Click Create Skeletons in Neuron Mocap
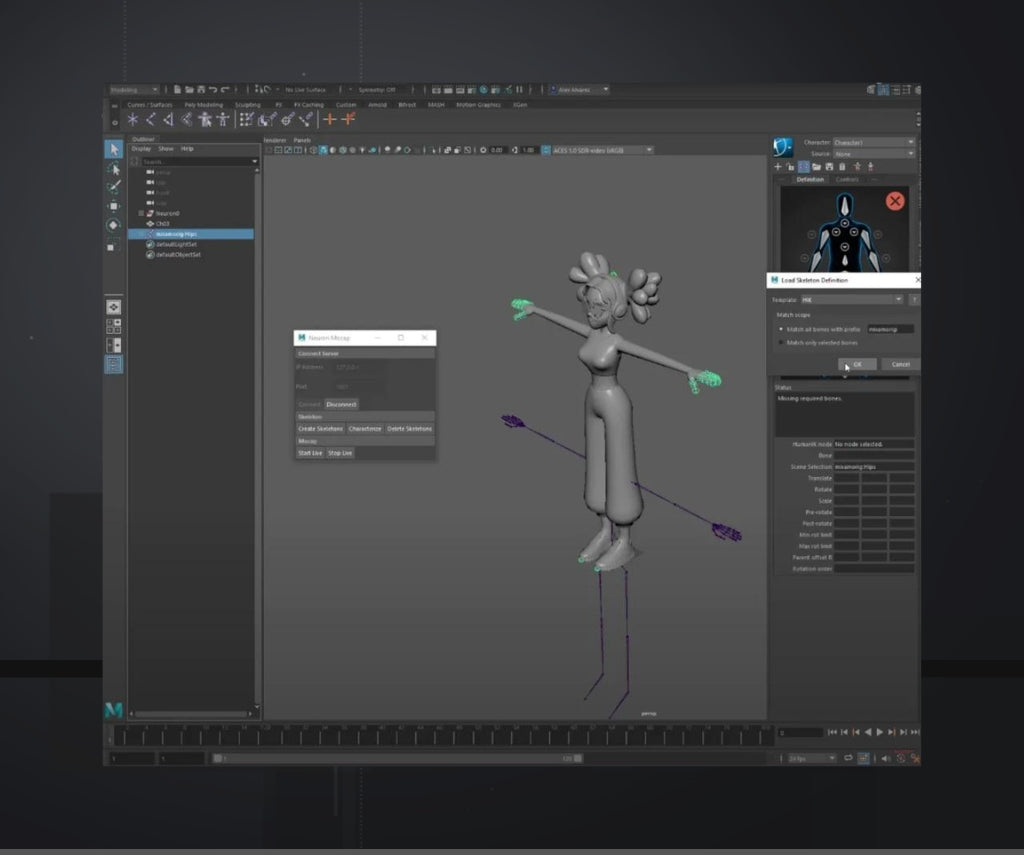The height and width of the screenshot is (855, 1024). click(320, 429)
